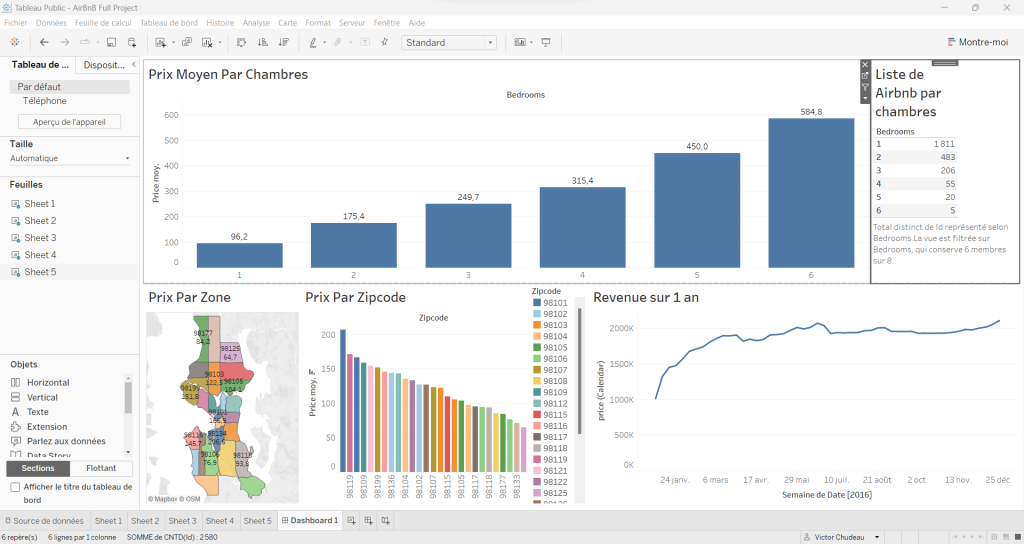Click the save workbook icon
The width and height of the screenshot is (1024, 544).
(111, 42)
